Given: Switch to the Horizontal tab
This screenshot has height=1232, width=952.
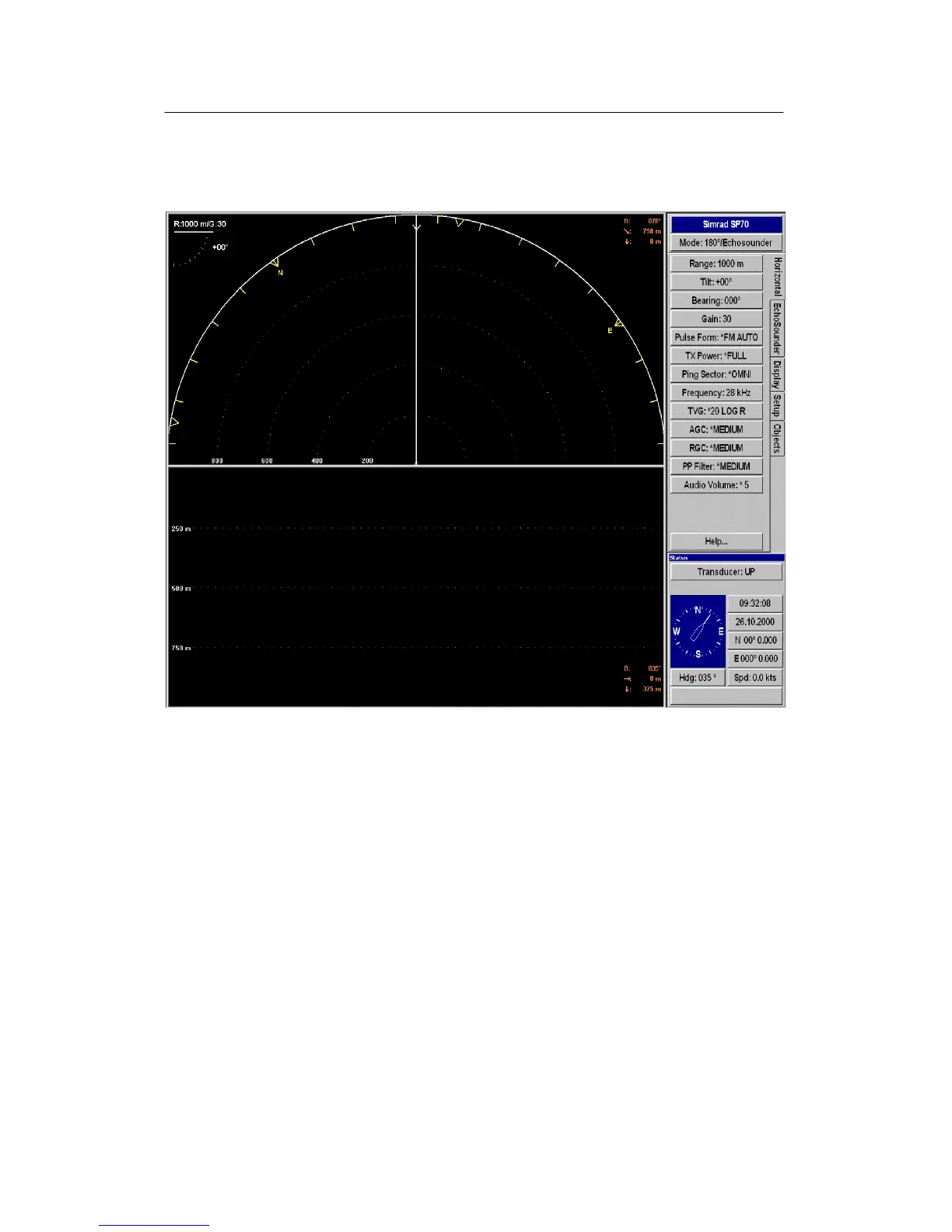Looking at the screenshot, I should (777, 277).
